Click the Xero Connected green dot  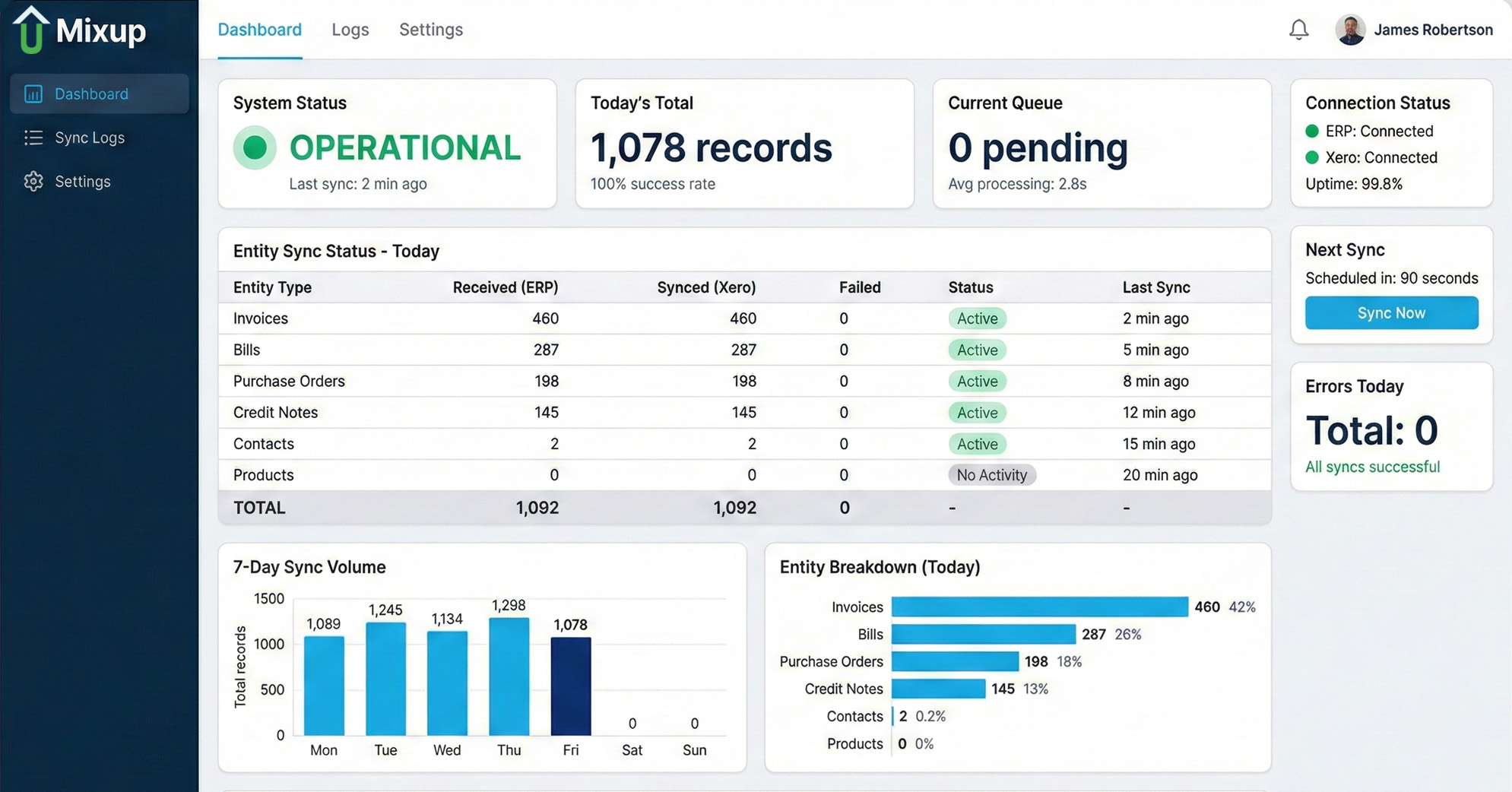[x=1312, y=158]
